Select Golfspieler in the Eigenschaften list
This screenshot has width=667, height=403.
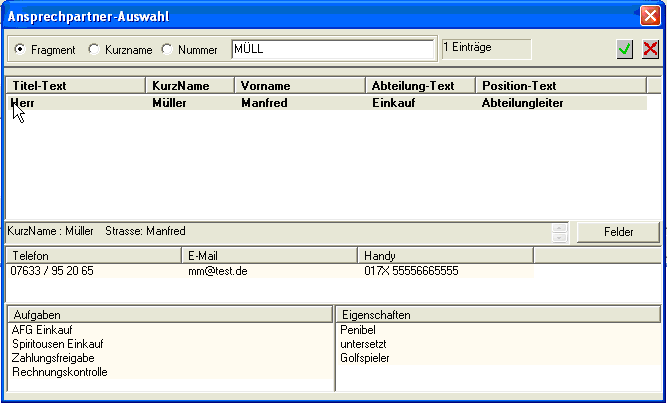(365, 358)
